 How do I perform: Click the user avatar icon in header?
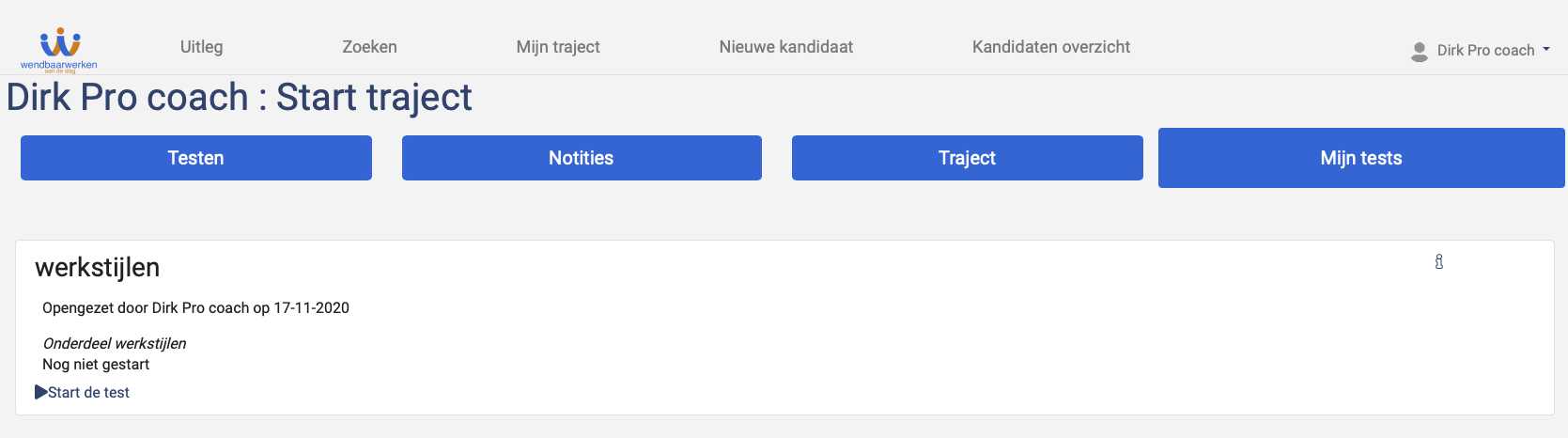tap(1420, 52)
